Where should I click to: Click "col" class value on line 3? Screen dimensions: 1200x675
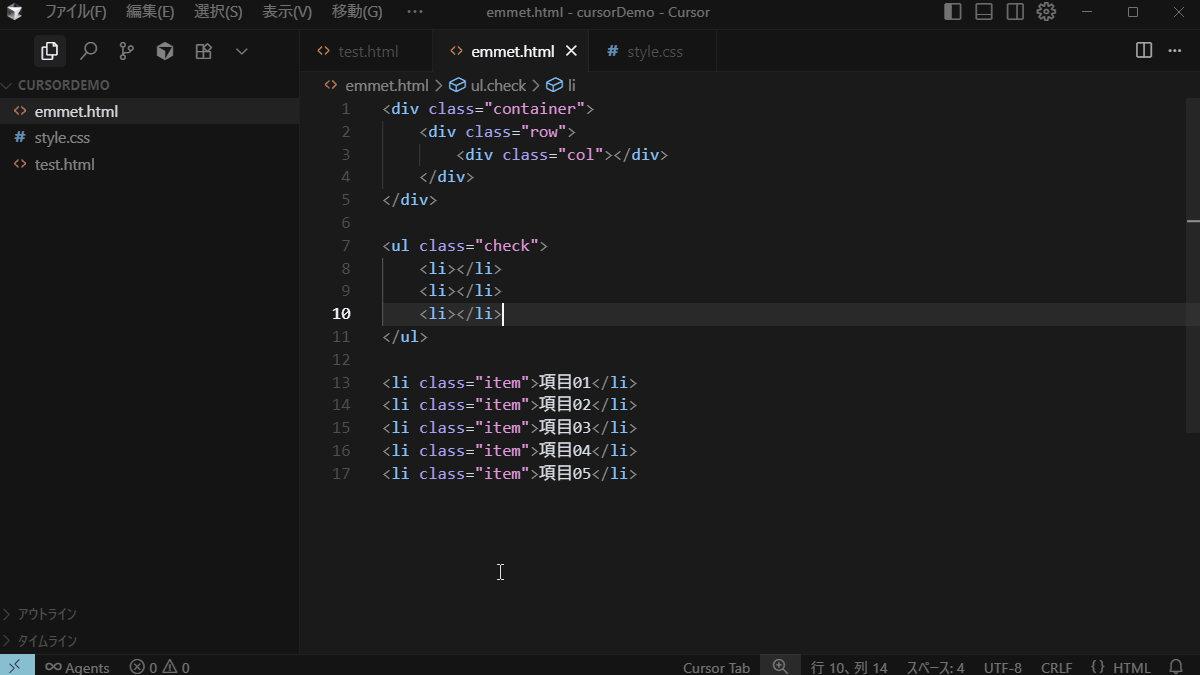coord(580,155)
